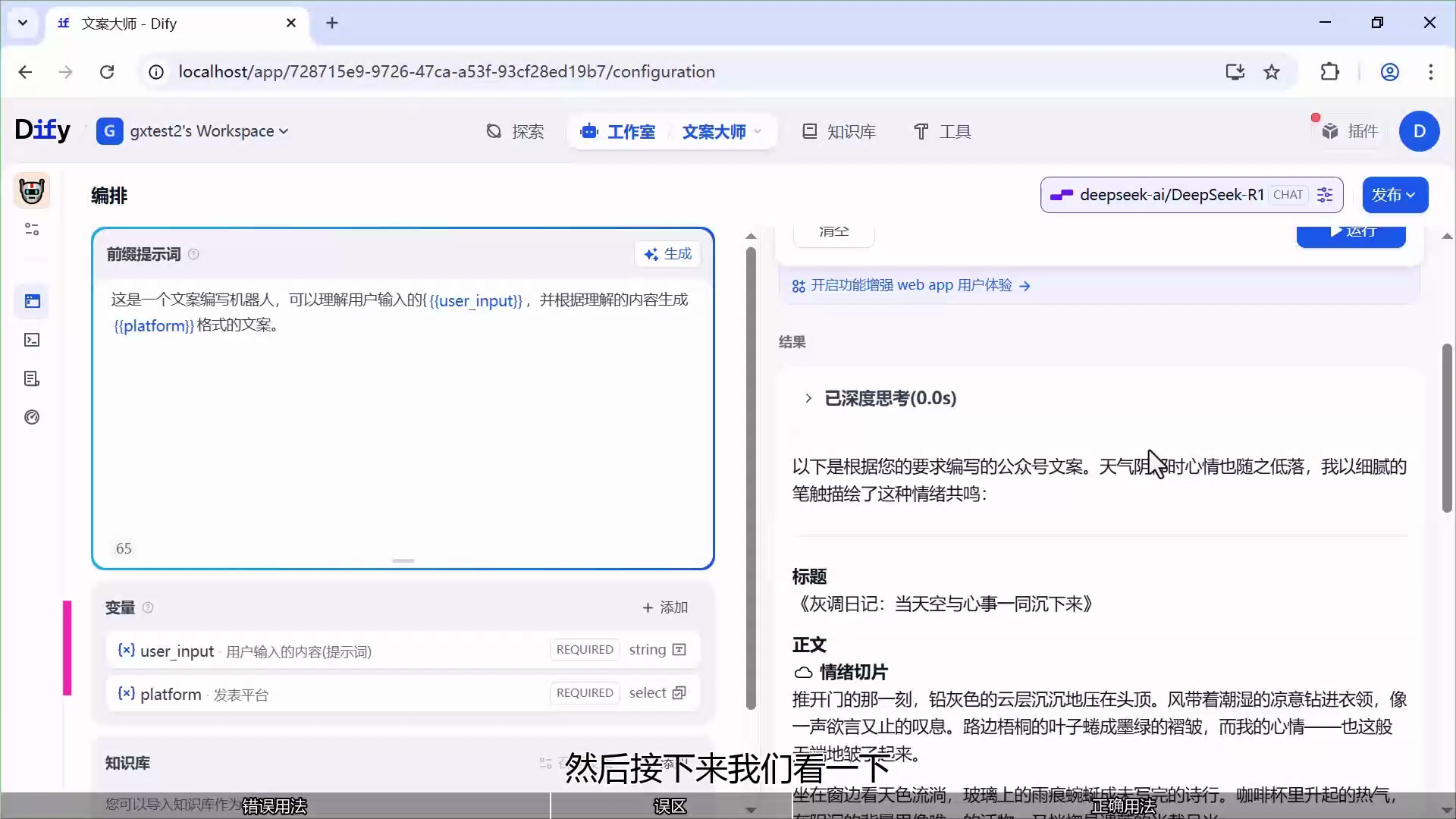
Task: Go to the 探索 tab
Action: point(516,132)
